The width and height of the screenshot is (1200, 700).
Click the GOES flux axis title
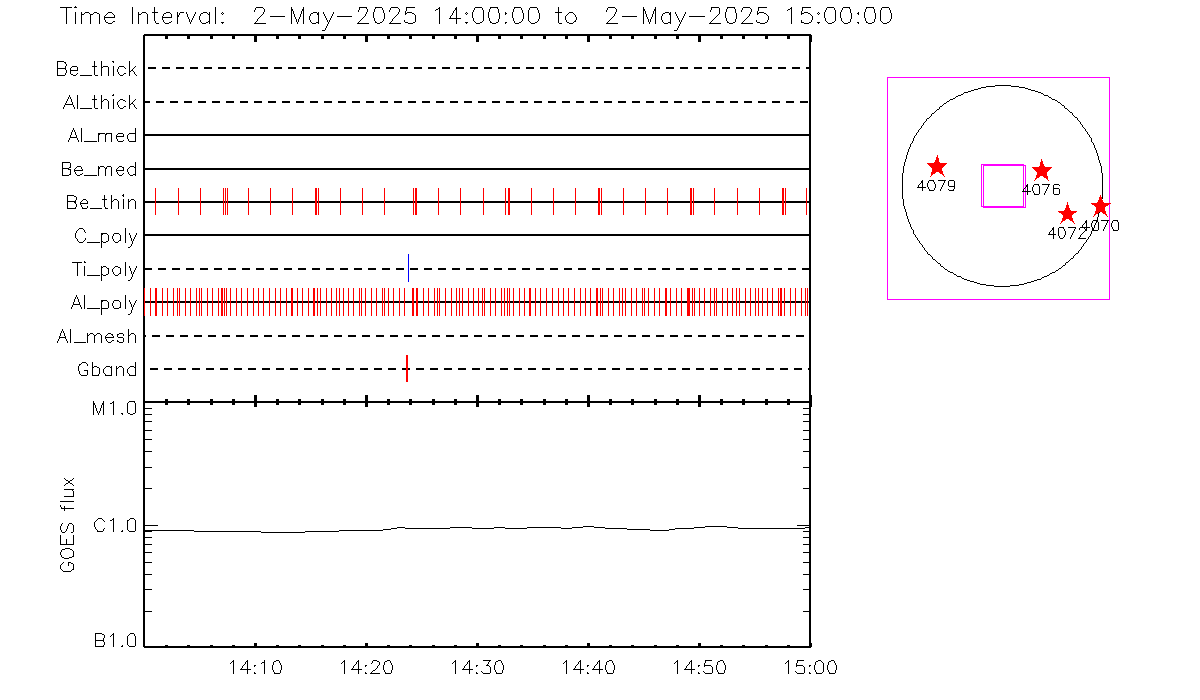(x=68, y=526)
